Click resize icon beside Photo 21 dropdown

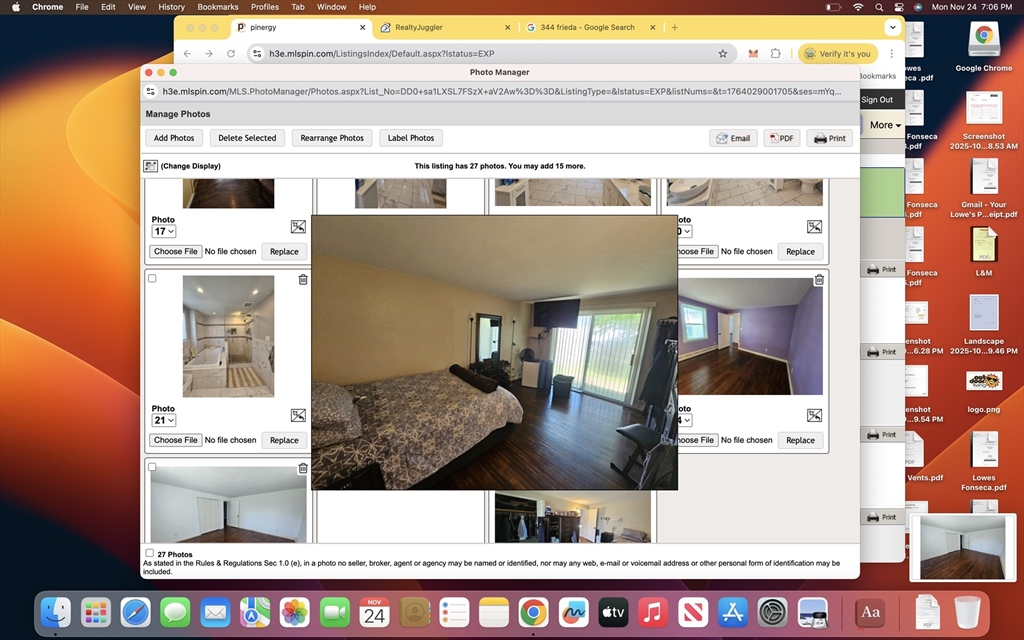pos(298,415)
